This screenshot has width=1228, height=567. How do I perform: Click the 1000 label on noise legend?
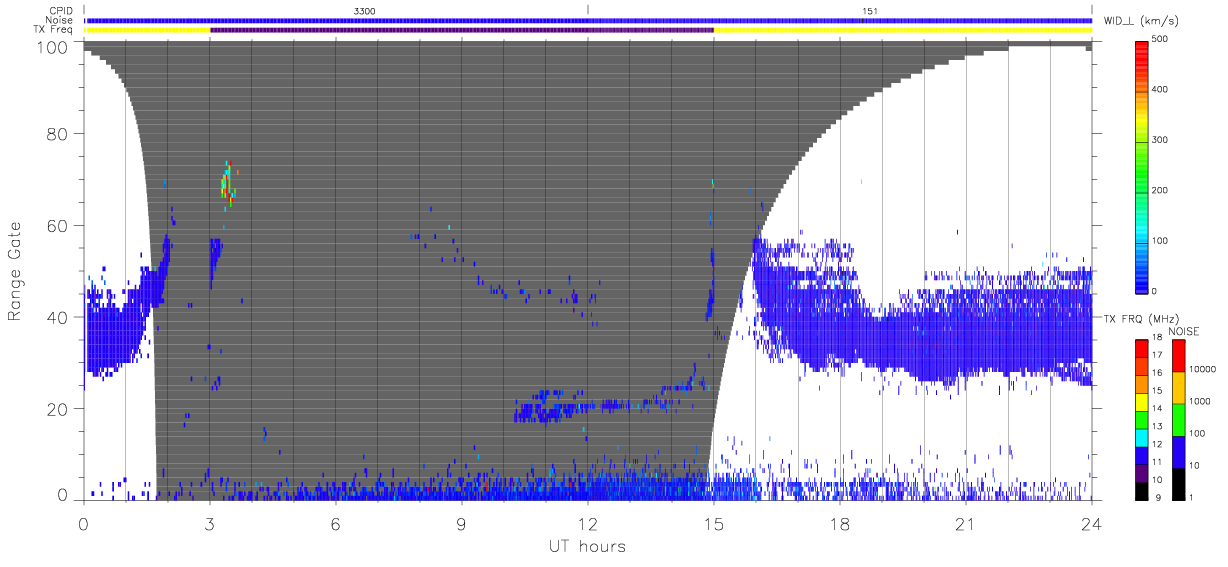pos(1200,402)
